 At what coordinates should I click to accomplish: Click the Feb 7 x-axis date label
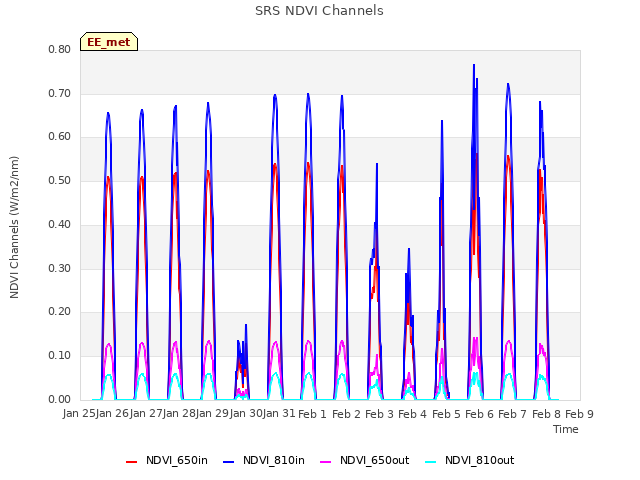coord(513,414)
